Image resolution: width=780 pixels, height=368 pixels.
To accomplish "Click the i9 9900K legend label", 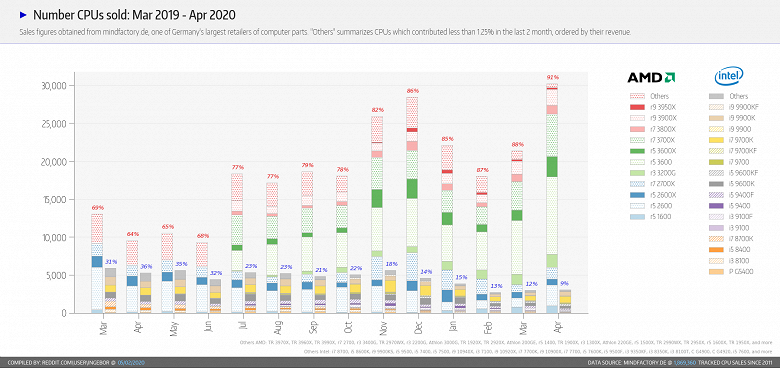I will pyautogui.click(x=743, y=118).
